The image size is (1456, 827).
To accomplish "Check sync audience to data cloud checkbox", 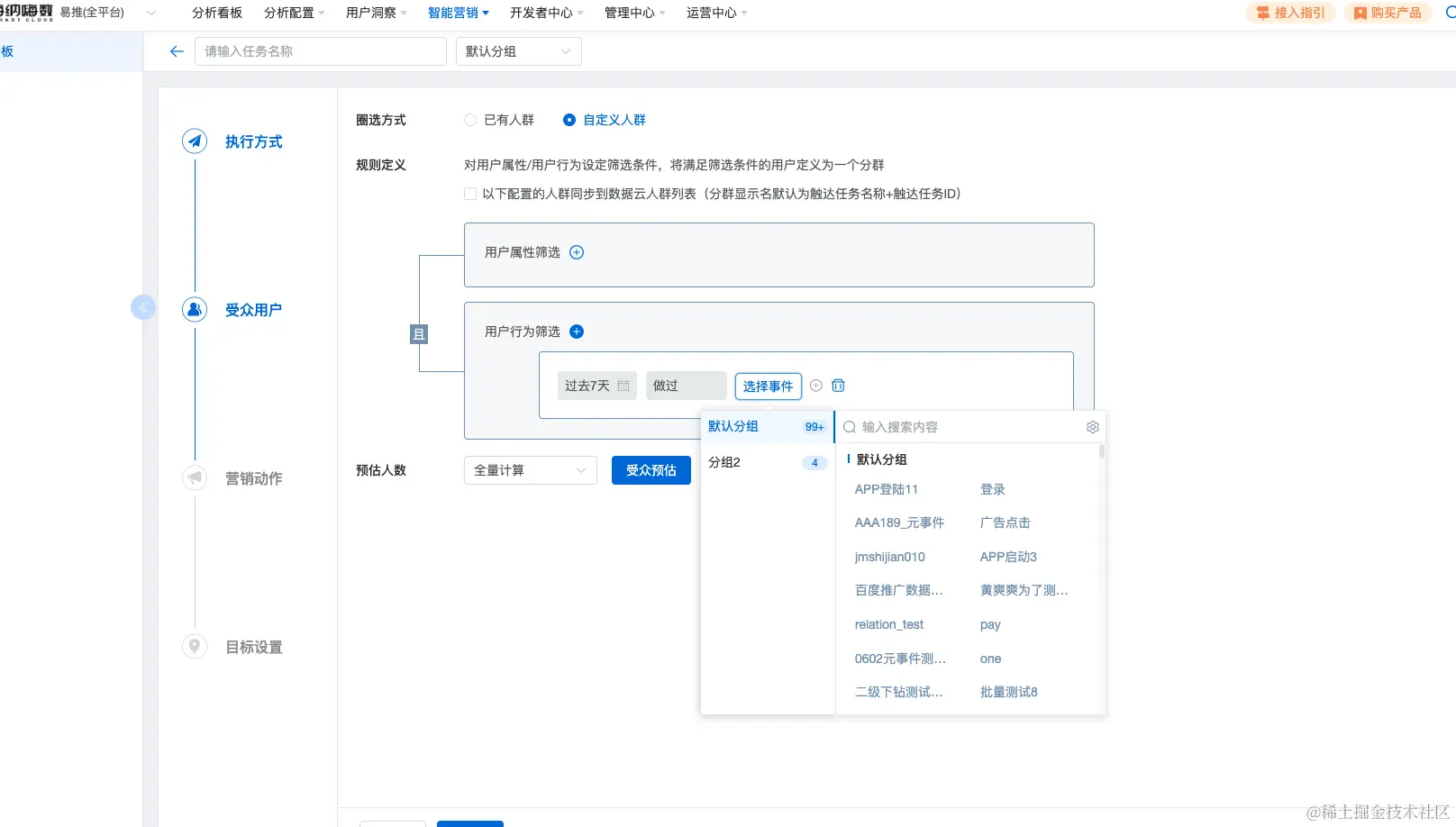I will 470,194.
